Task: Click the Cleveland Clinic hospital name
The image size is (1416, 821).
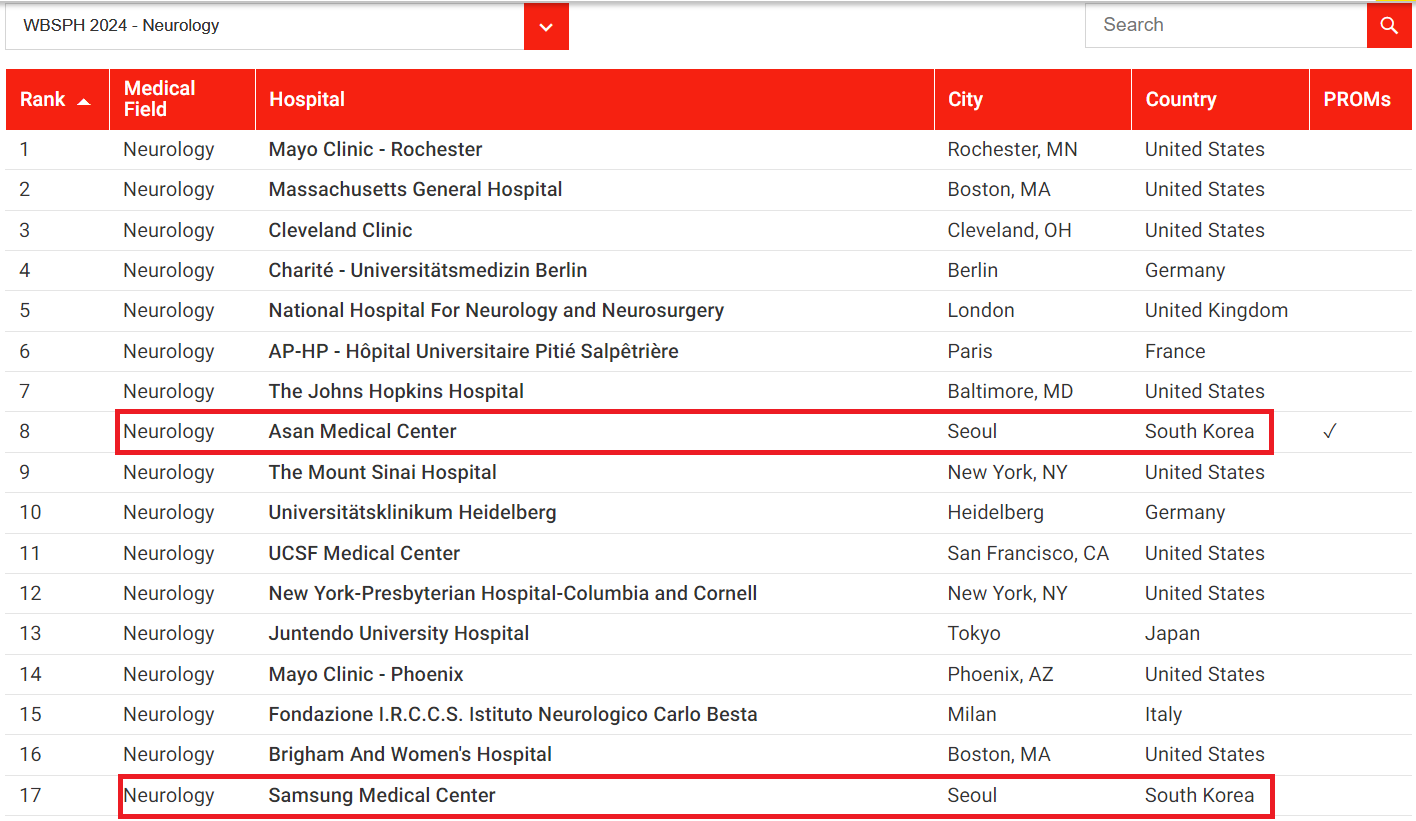Action: pos(340,230)
